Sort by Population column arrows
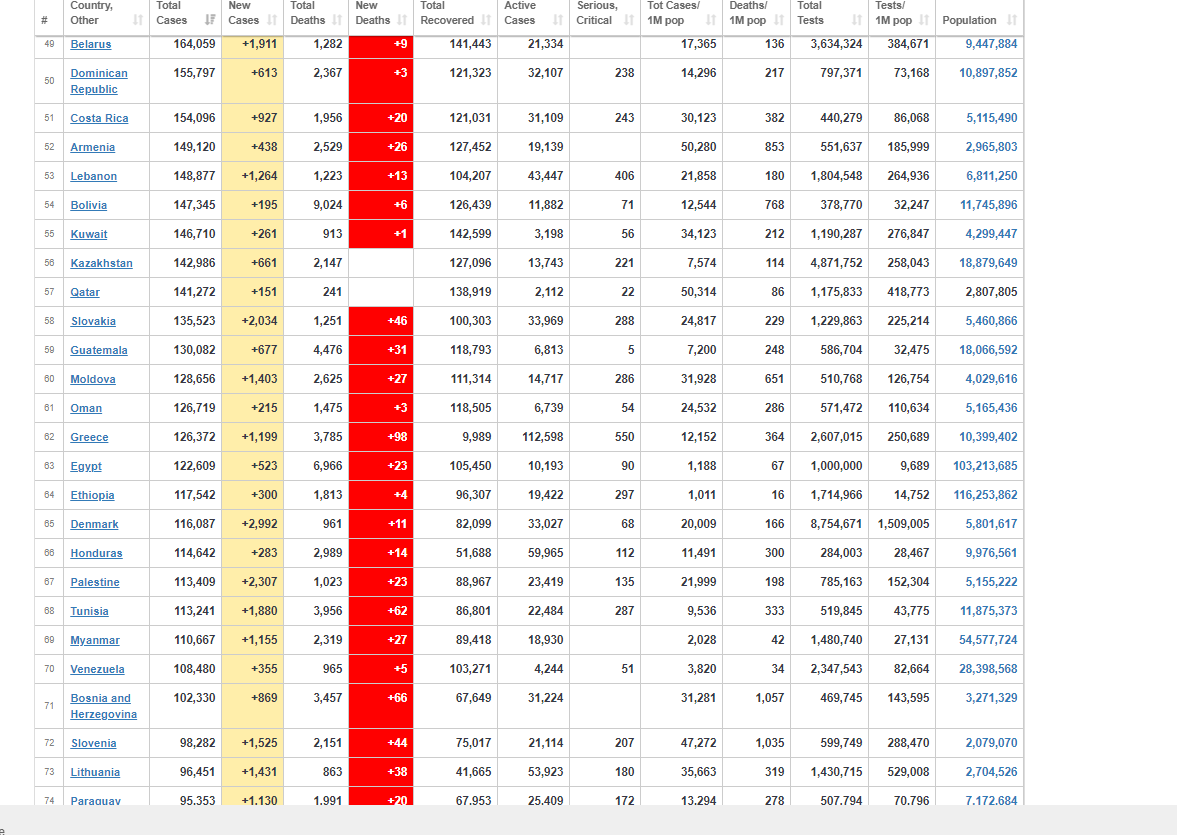1177x835 pixels. click(1012, 20)
